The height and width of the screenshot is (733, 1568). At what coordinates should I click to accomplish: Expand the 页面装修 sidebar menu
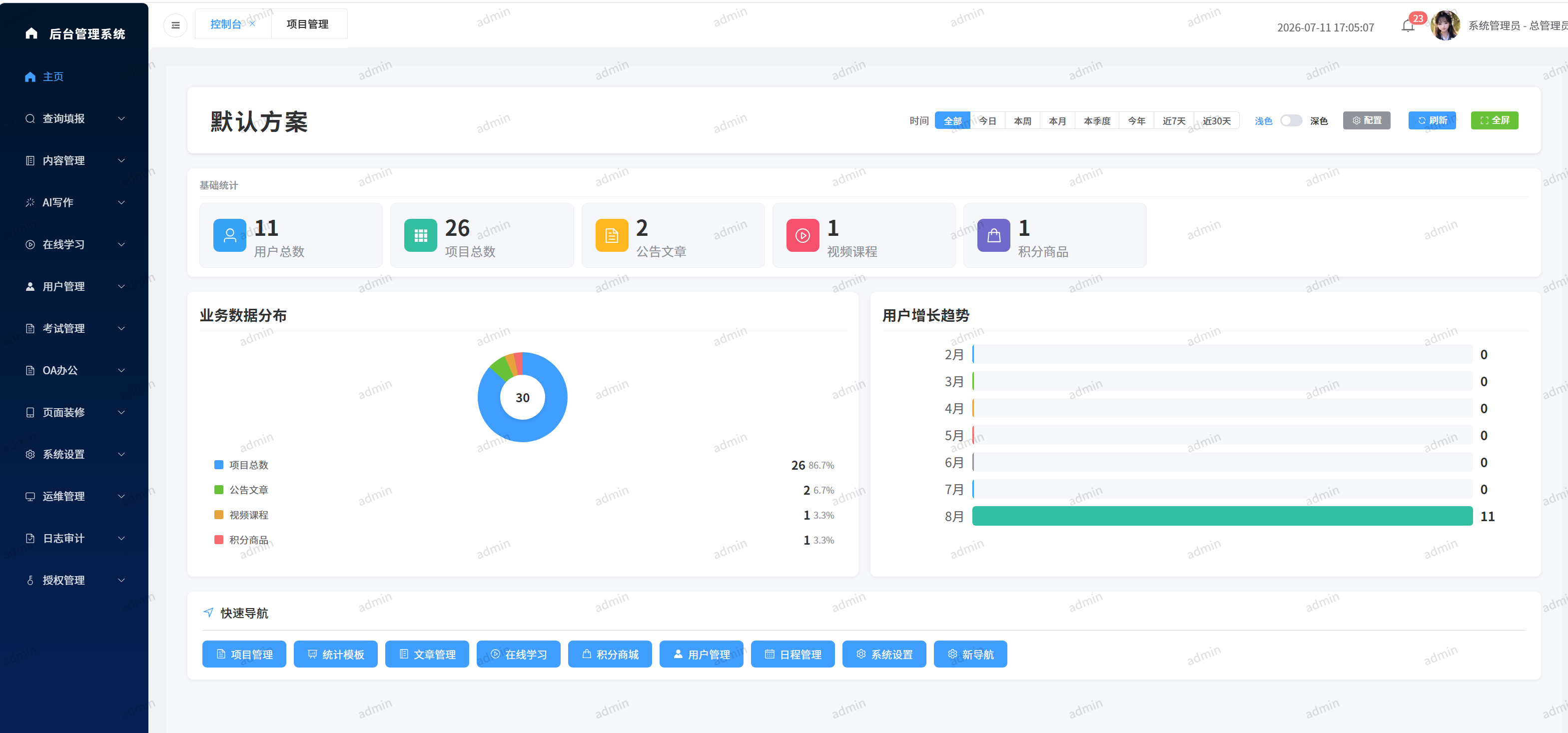click(74, 413)
